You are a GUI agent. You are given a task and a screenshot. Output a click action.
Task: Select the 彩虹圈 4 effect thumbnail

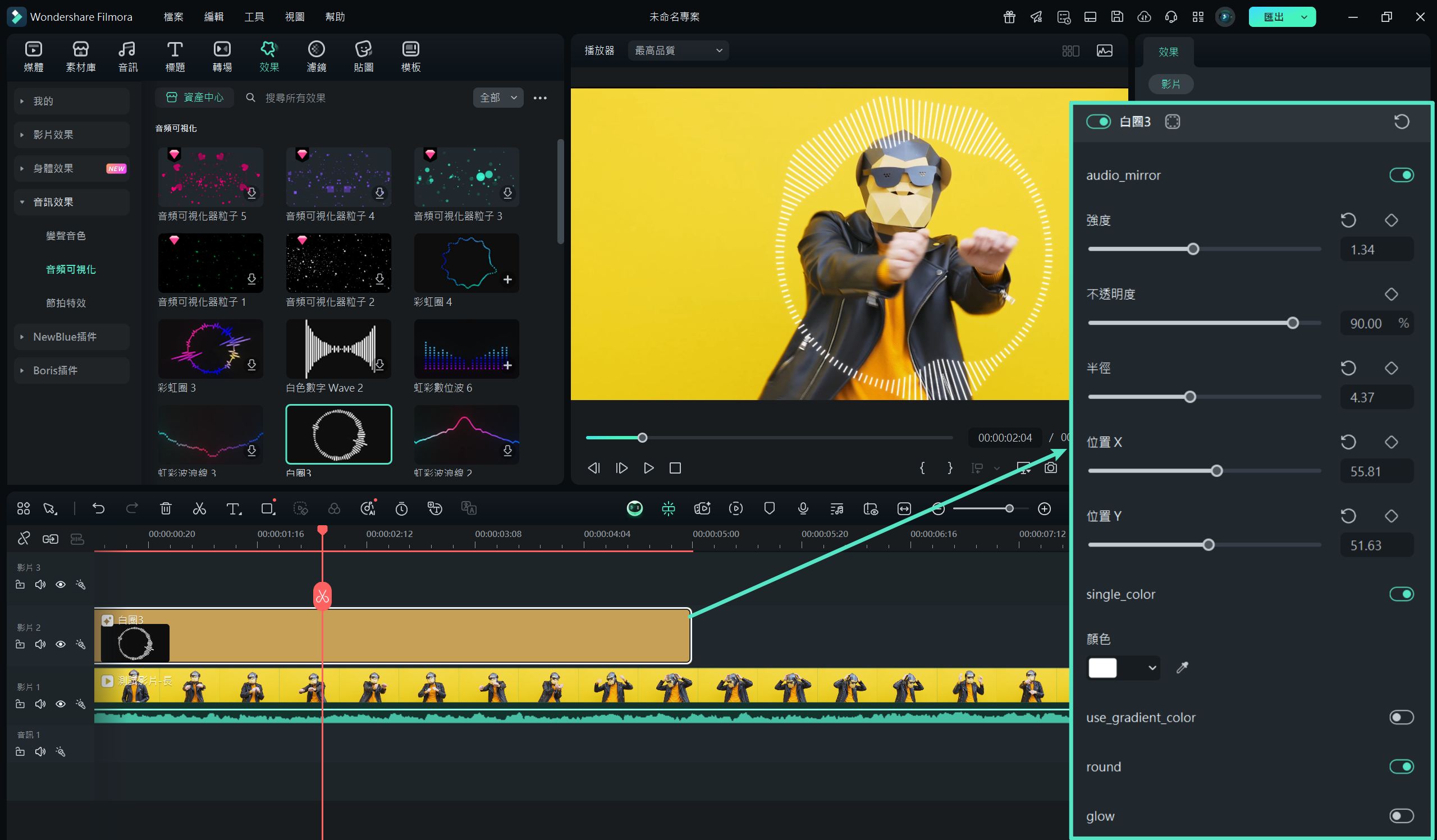tap(466, 263)
